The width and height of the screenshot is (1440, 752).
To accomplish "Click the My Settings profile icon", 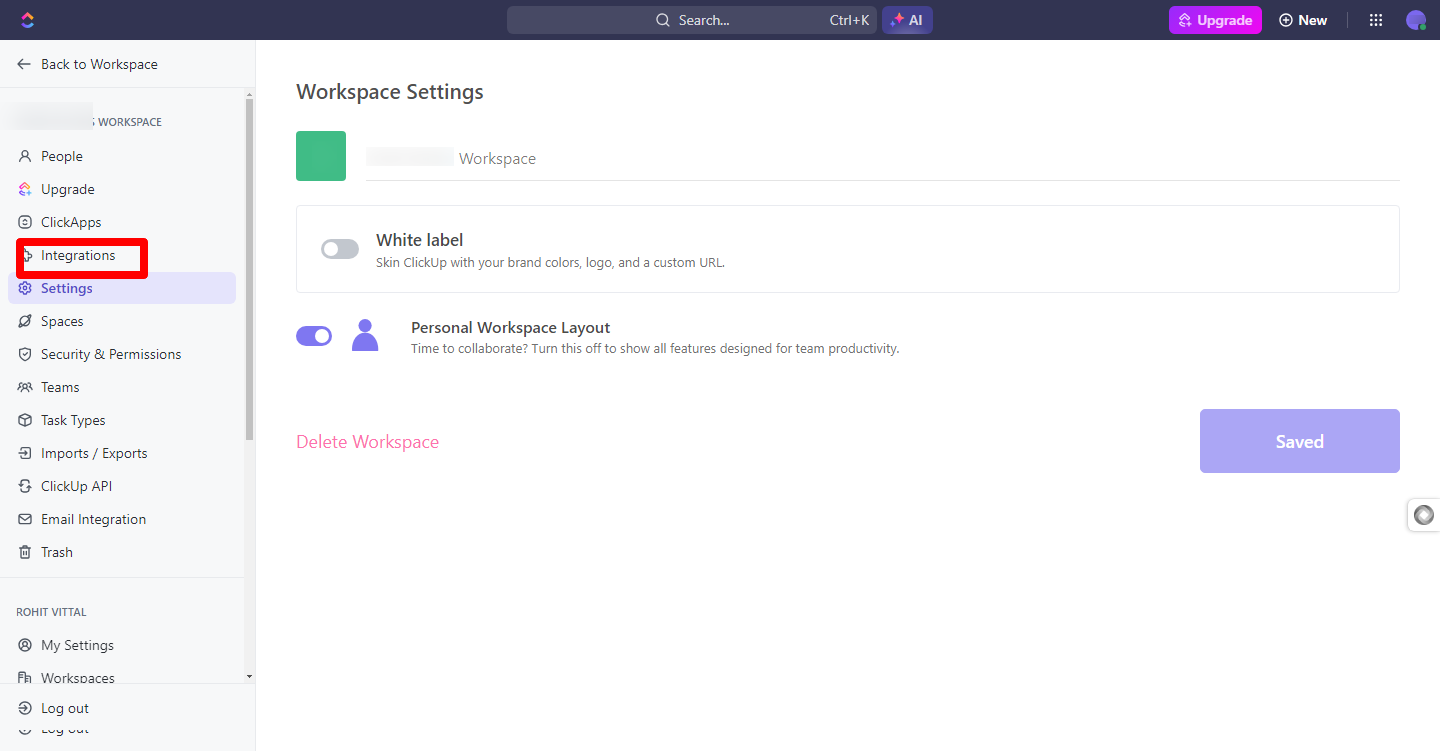I will 25,645.
